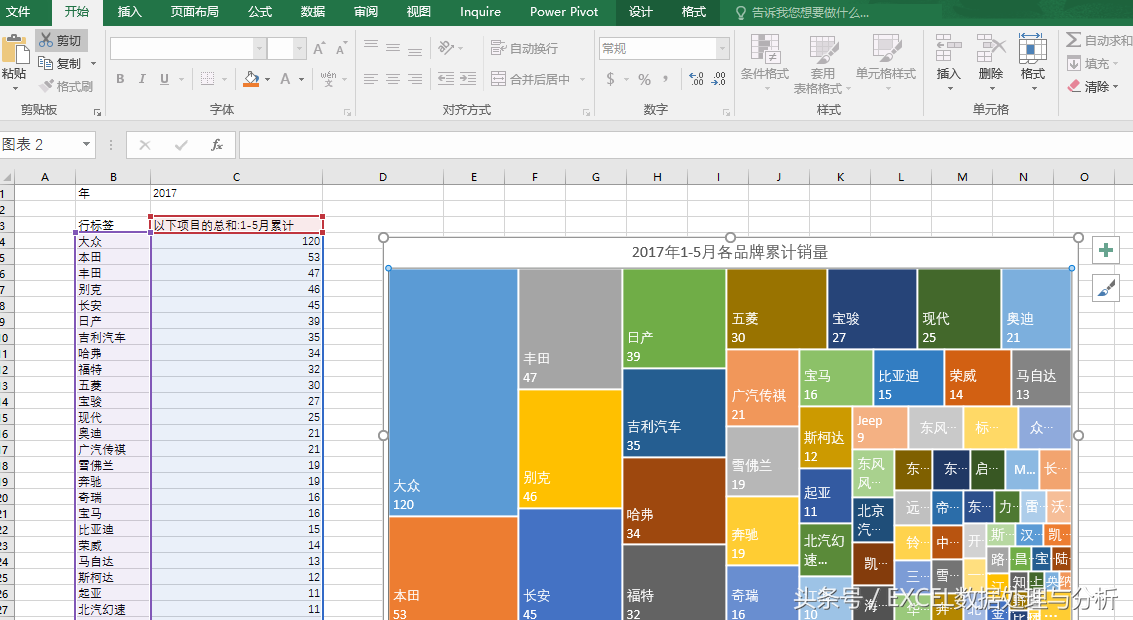Align text left in cell

tap(371, 79)
